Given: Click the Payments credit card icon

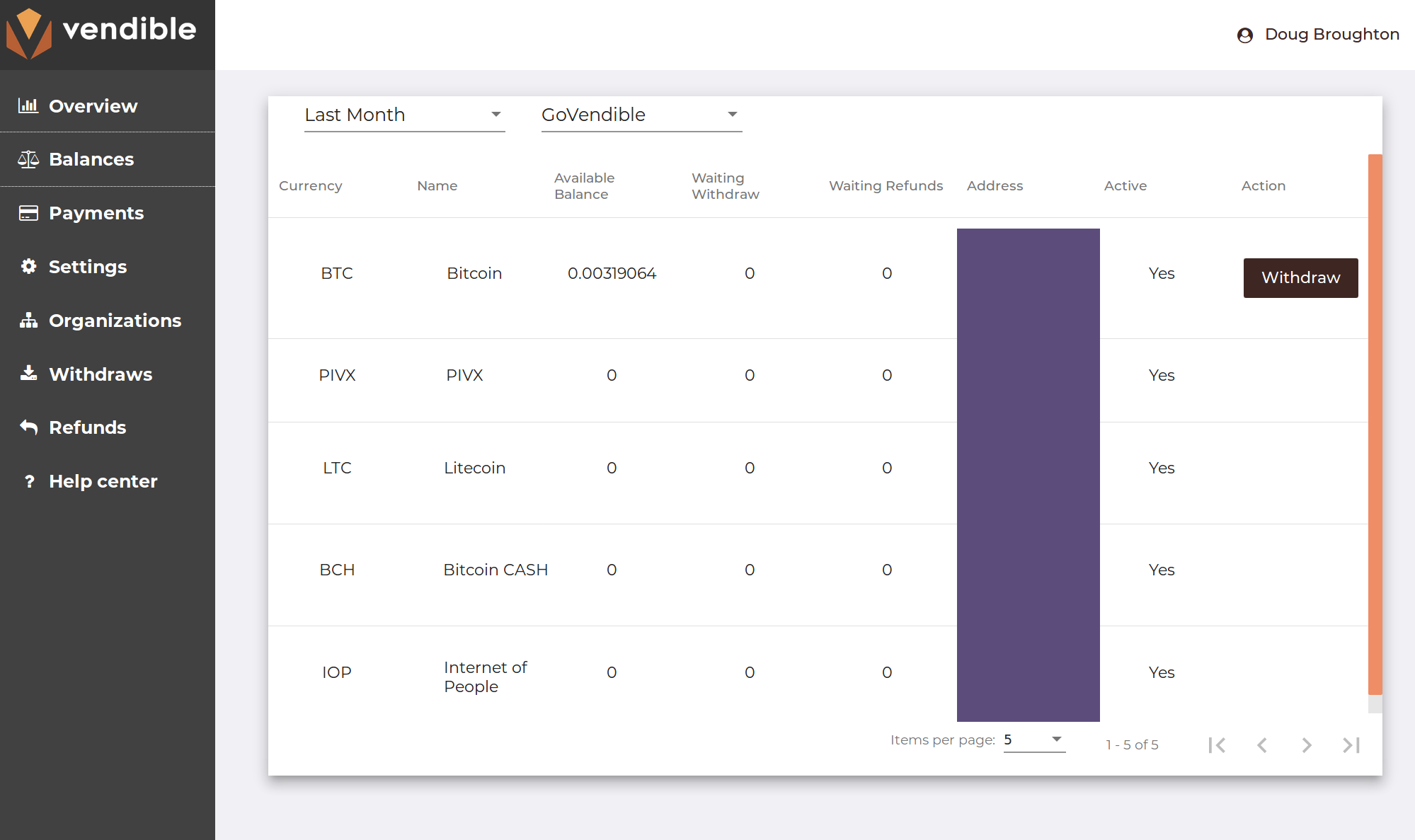Looking at the screenshot, I should pos(28,213).
